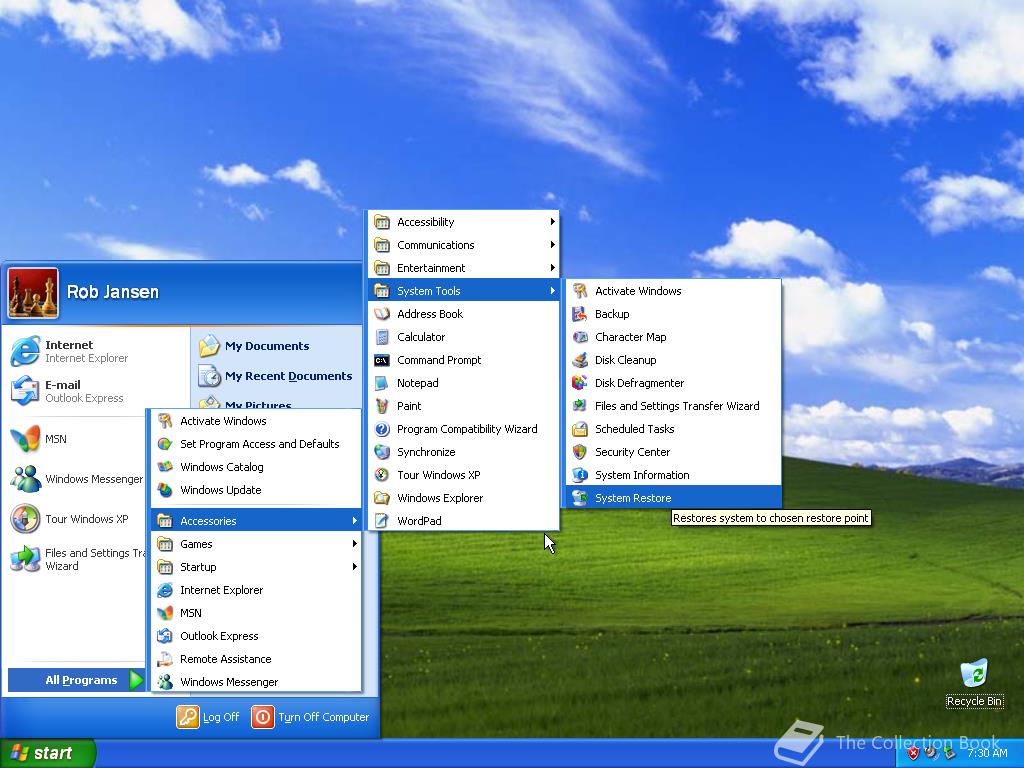The height and width of the screenshot is (768, 1024).
Task: Click the Rob Jansen user picture
Action: click(x=33, y=293)
